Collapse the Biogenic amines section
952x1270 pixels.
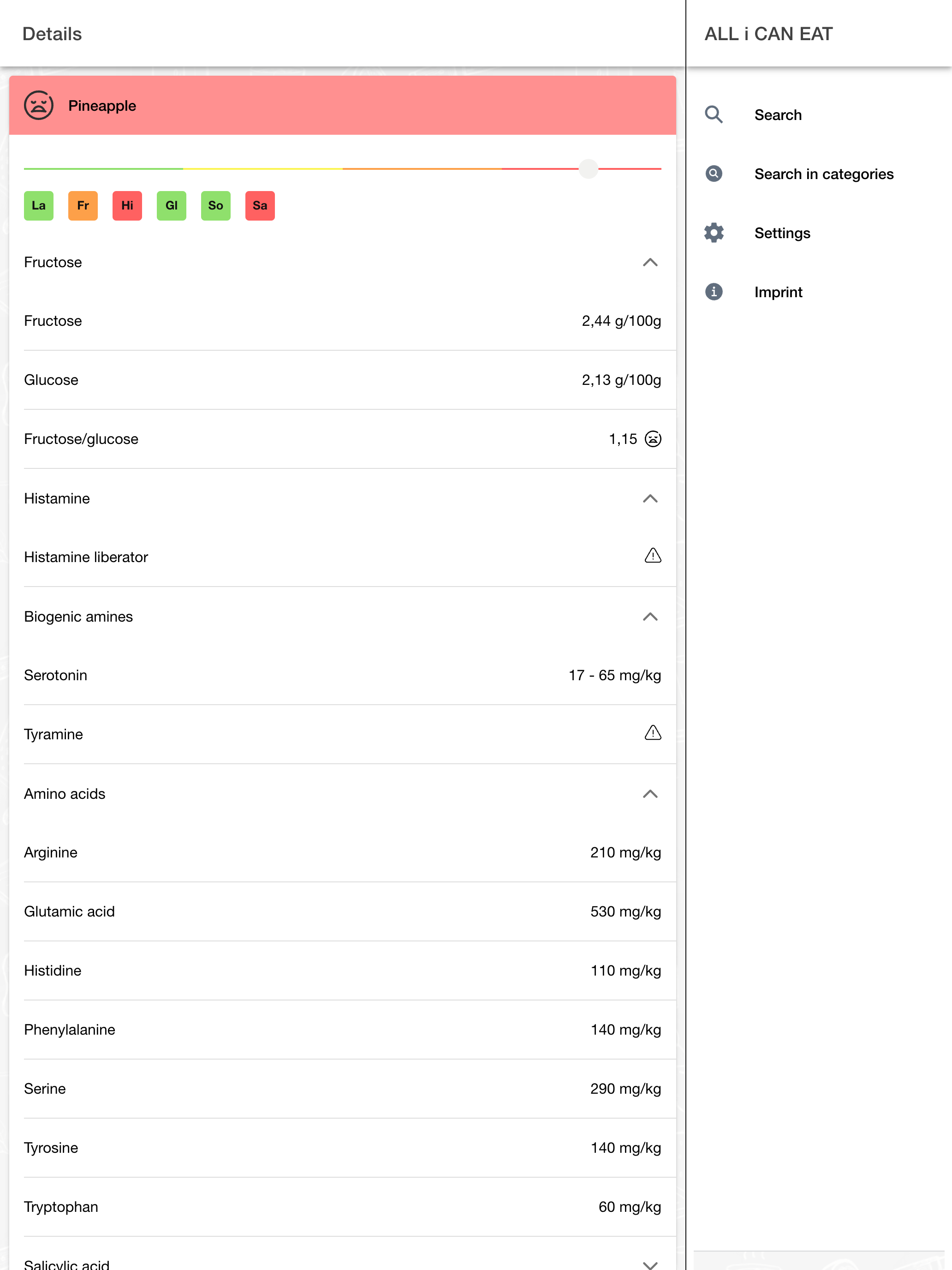pos(649,617)
